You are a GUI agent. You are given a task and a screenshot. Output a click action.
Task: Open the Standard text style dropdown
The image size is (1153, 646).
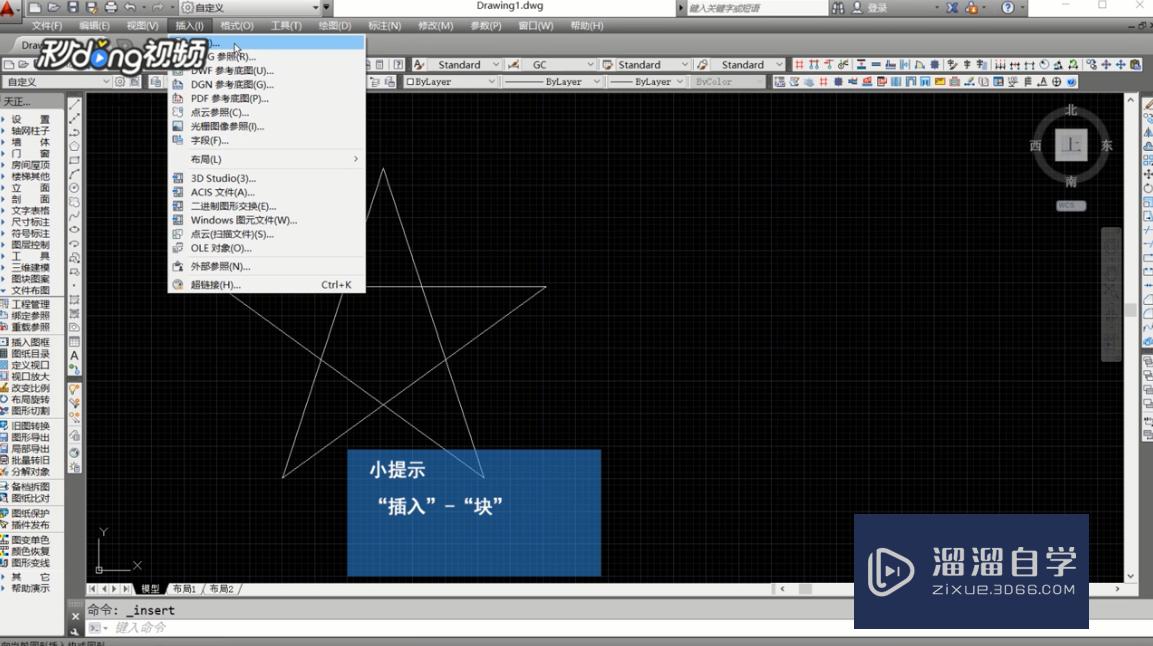(x=496, y=65)
